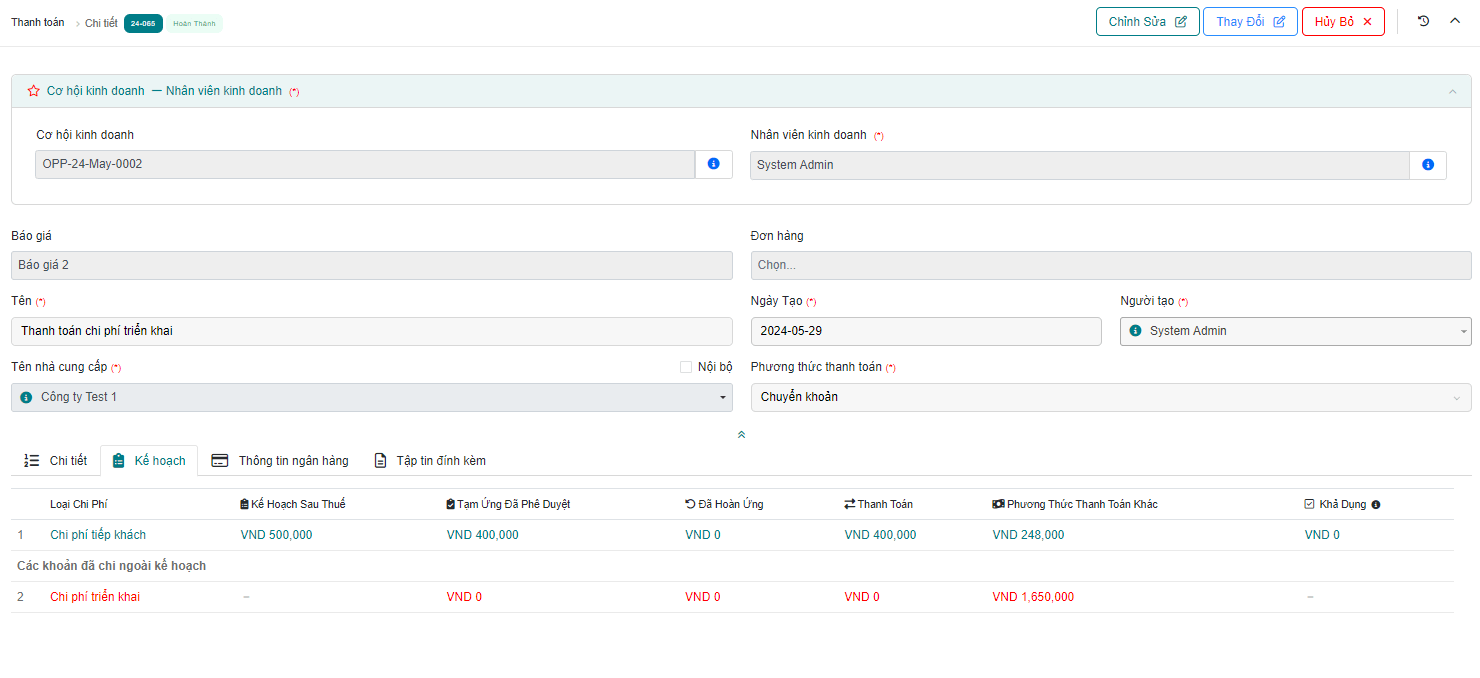Click info icon beside OPP-24-May-0002 field
The height and width of the screenshot is (678, 1480).
click(x=713, y=164)
